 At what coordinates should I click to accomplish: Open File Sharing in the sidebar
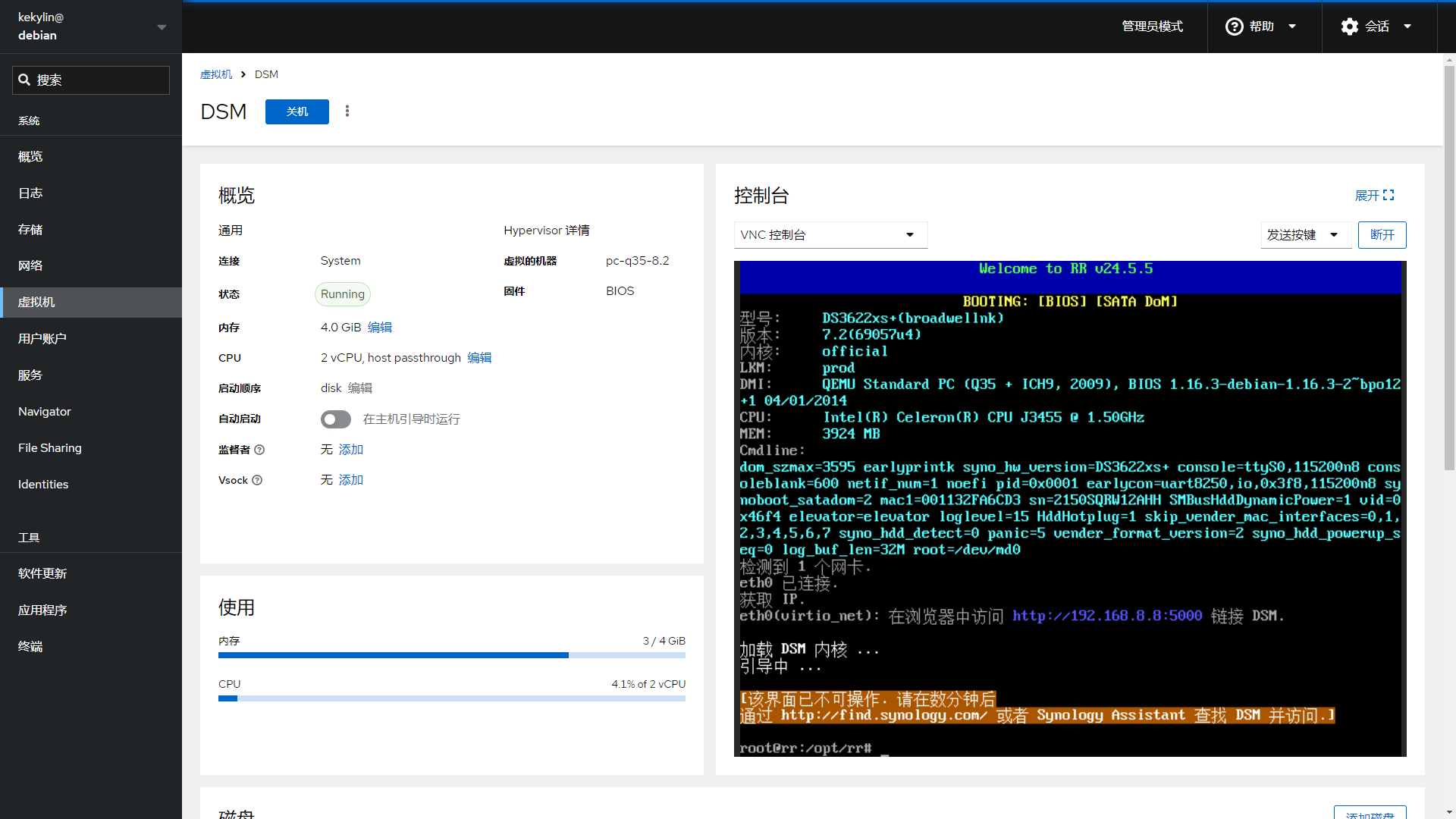click(x=91, y=448)
